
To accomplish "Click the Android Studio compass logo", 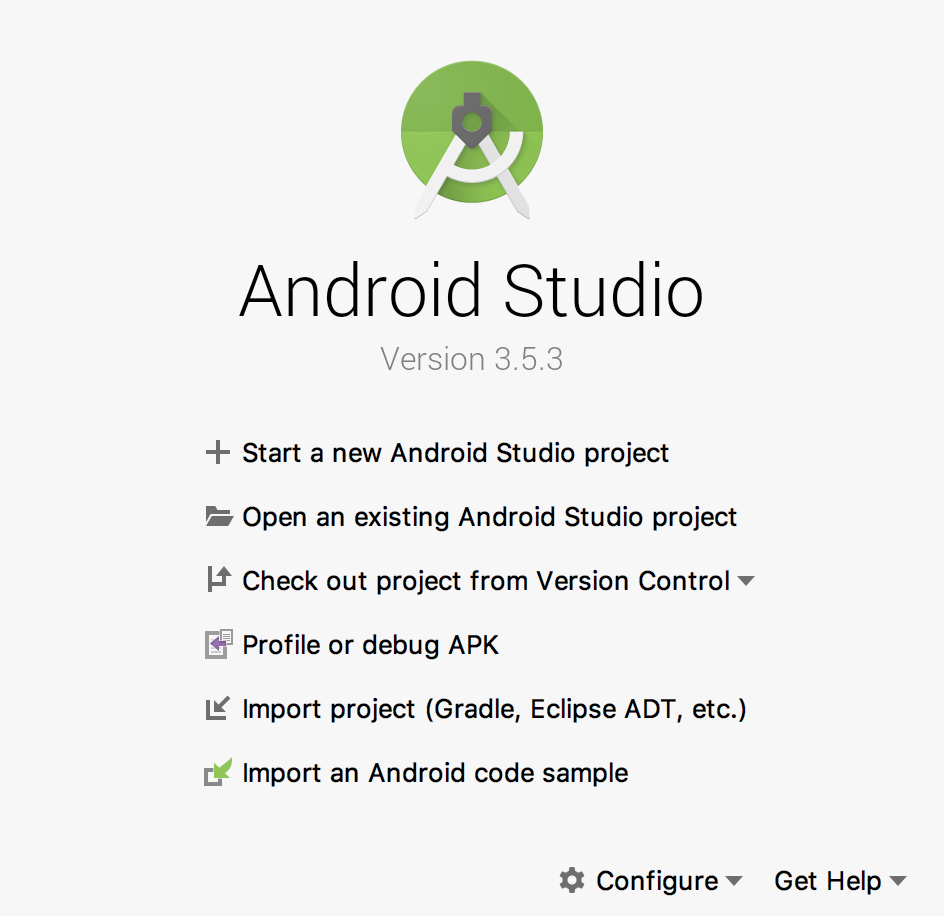I will click(472, 139).
